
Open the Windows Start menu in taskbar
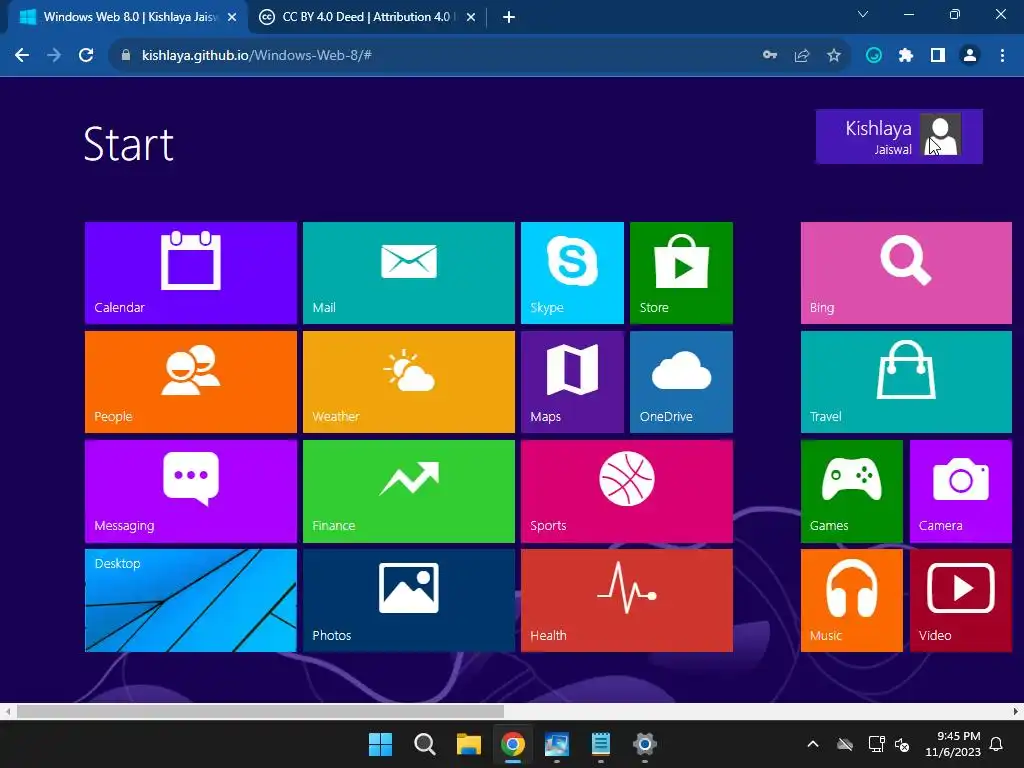tap(381, 744)
